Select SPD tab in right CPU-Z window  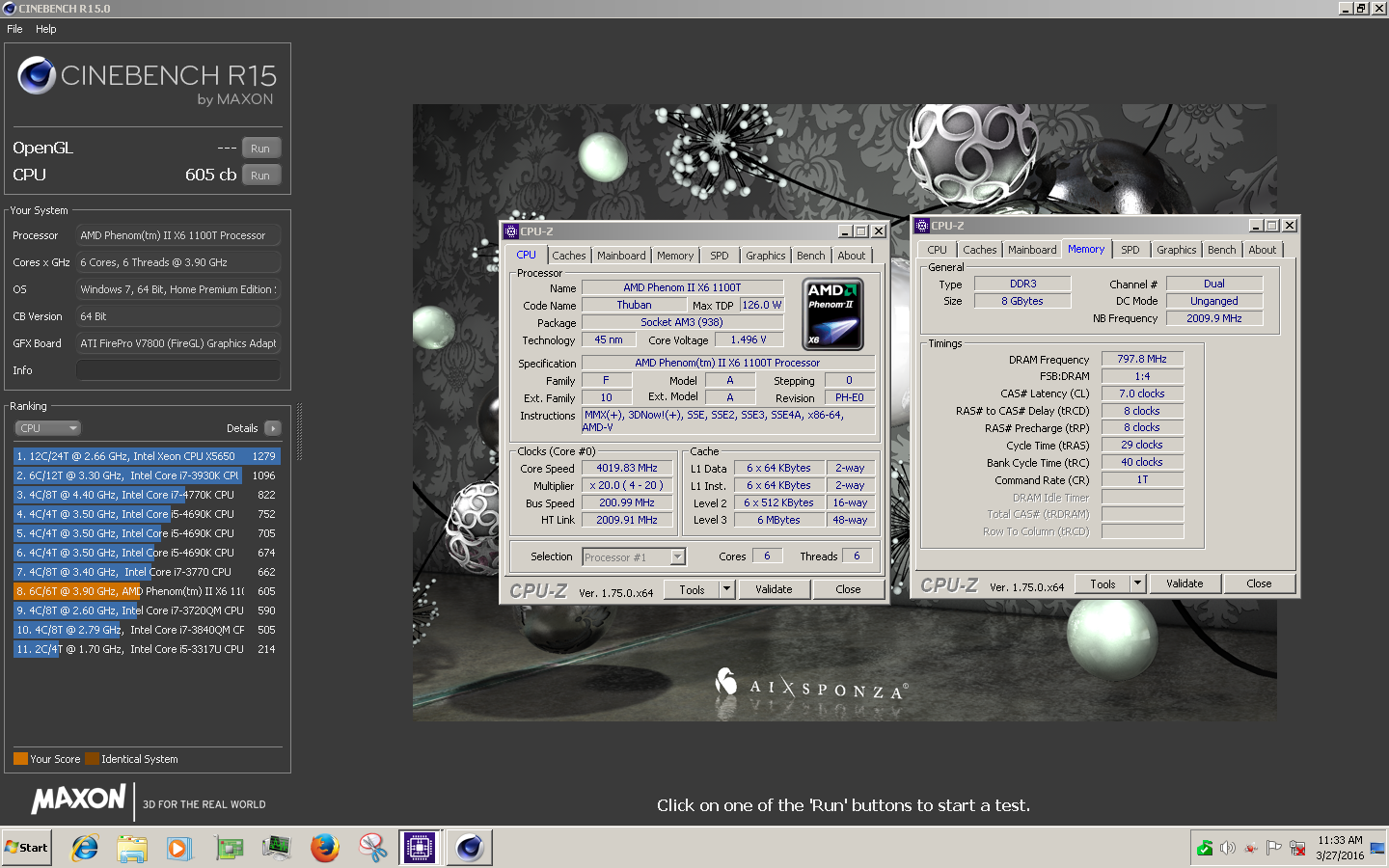pos(1130,250)
